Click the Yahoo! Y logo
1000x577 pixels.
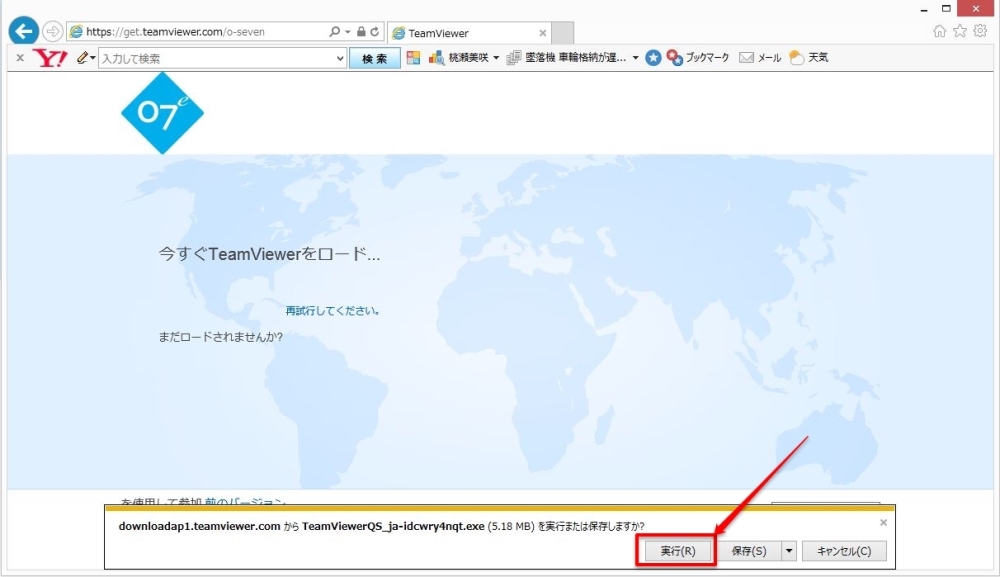click(50, 57)
